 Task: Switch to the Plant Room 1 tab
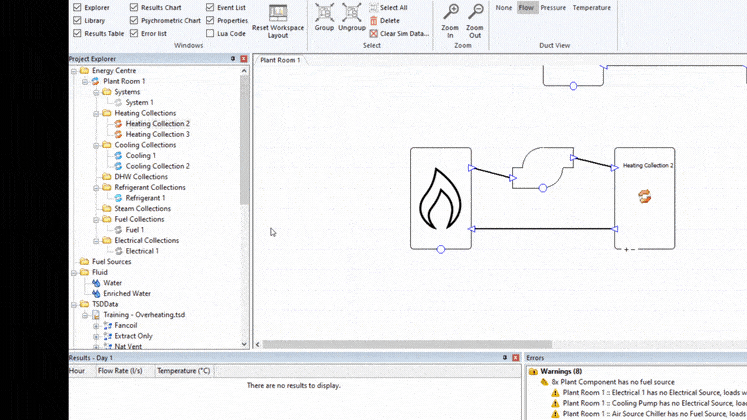point(280,60)
